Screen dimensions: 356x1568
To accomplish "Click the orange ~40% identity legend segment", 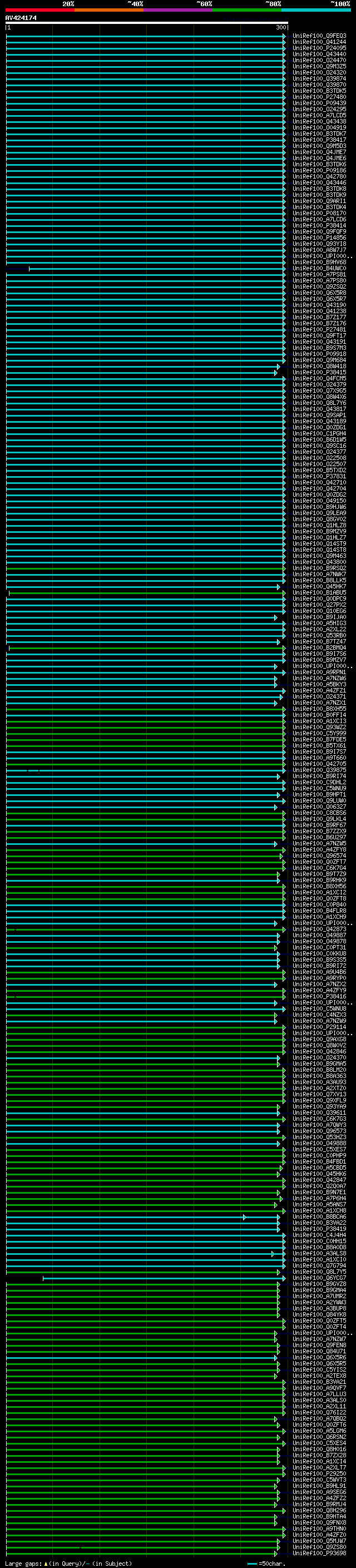I will click(109, 10).
